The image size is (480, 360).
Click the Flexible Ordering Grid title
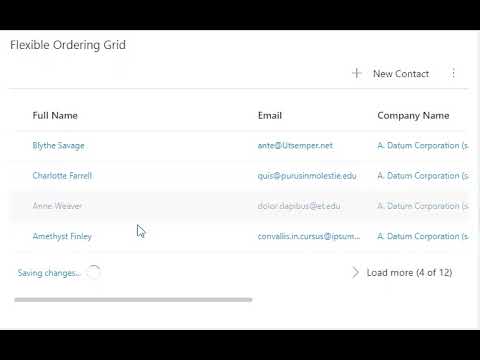pos(68,45)
